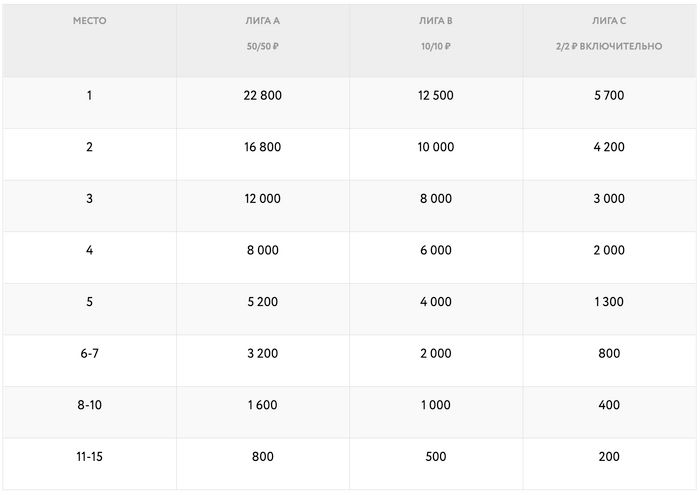The width and height of the screenshot is (700, 495).
Task: Select the 12 500 prize cell
Action: pos(436,96)
